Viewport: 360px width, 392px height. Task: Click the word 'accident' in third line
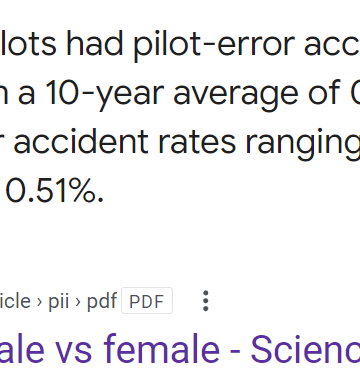point(81,142)
